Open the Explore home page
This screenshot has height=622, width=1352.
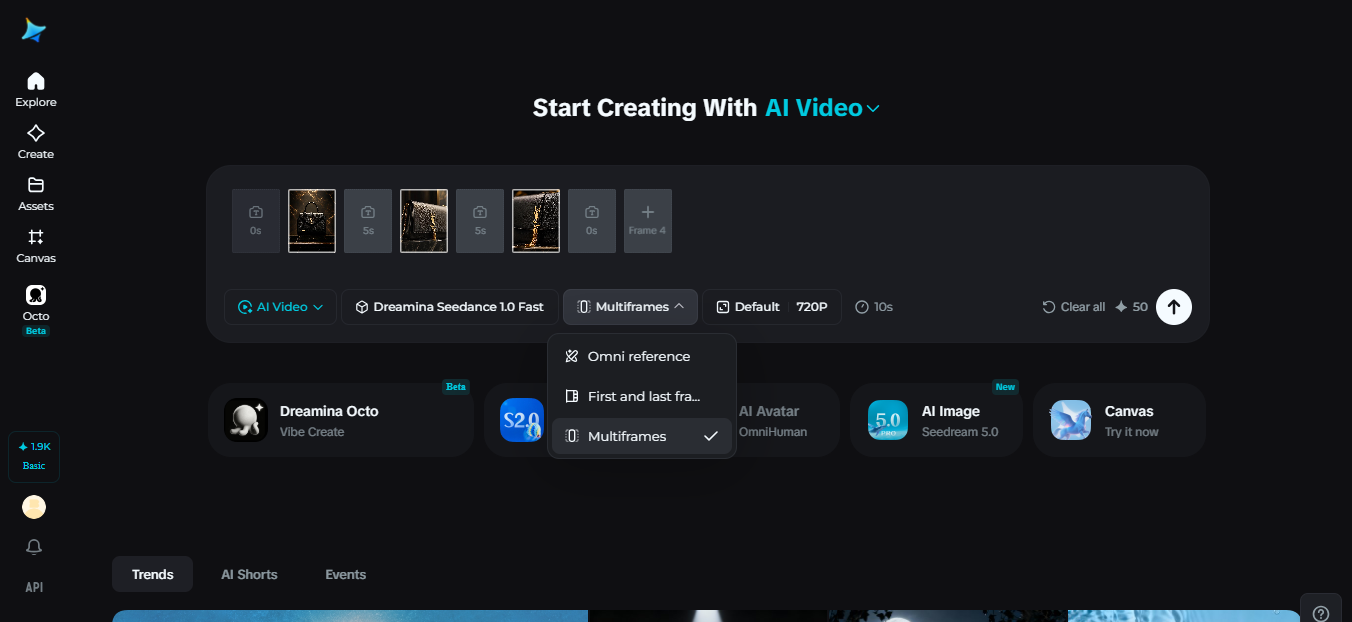point(36,90)
